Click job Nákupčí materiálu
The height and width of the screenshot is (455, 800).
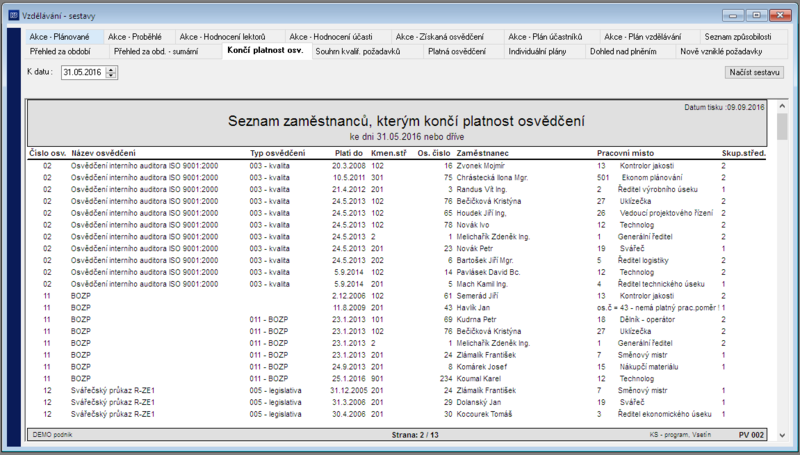pyautogui.click(x=648, y=367)
